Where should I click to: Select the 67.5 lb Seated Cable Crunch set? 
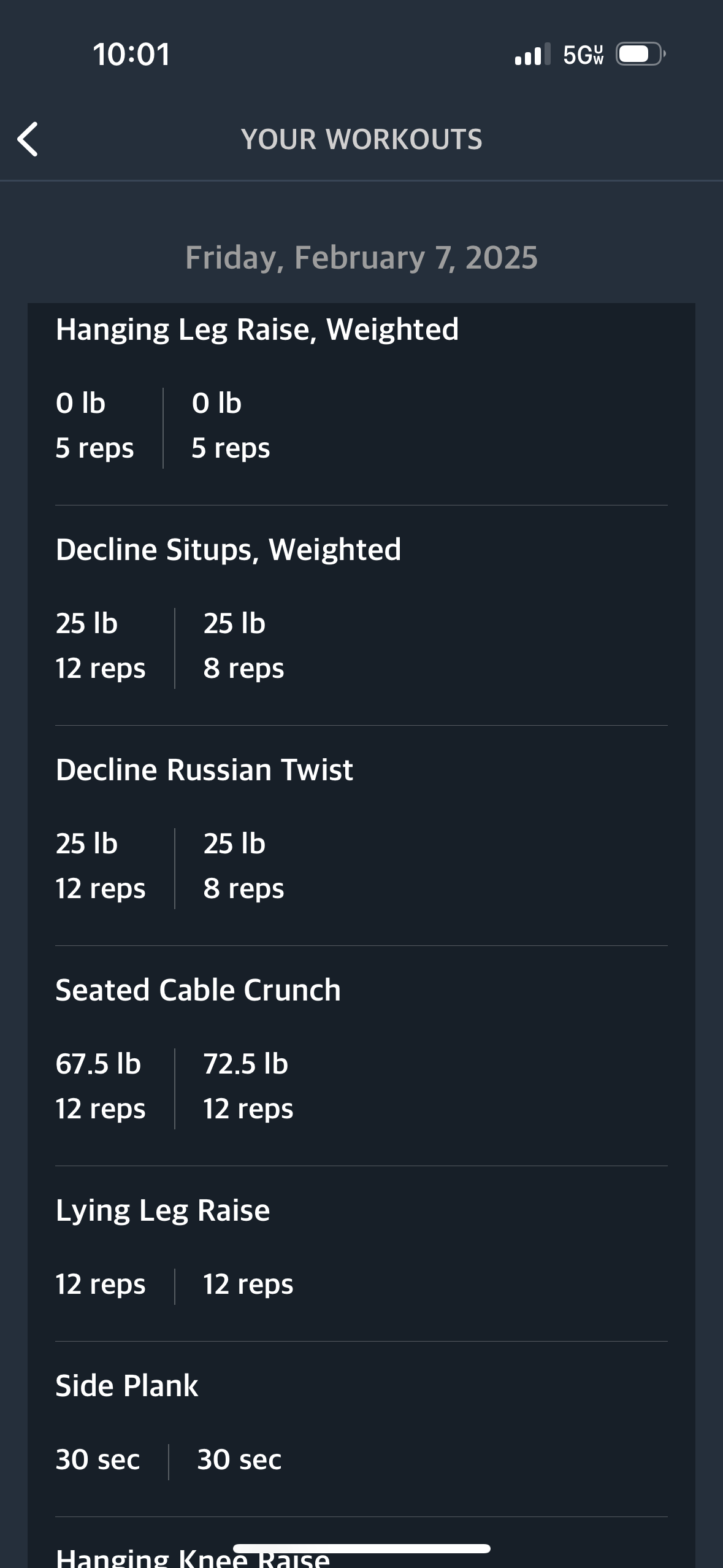coord(101,1086)
